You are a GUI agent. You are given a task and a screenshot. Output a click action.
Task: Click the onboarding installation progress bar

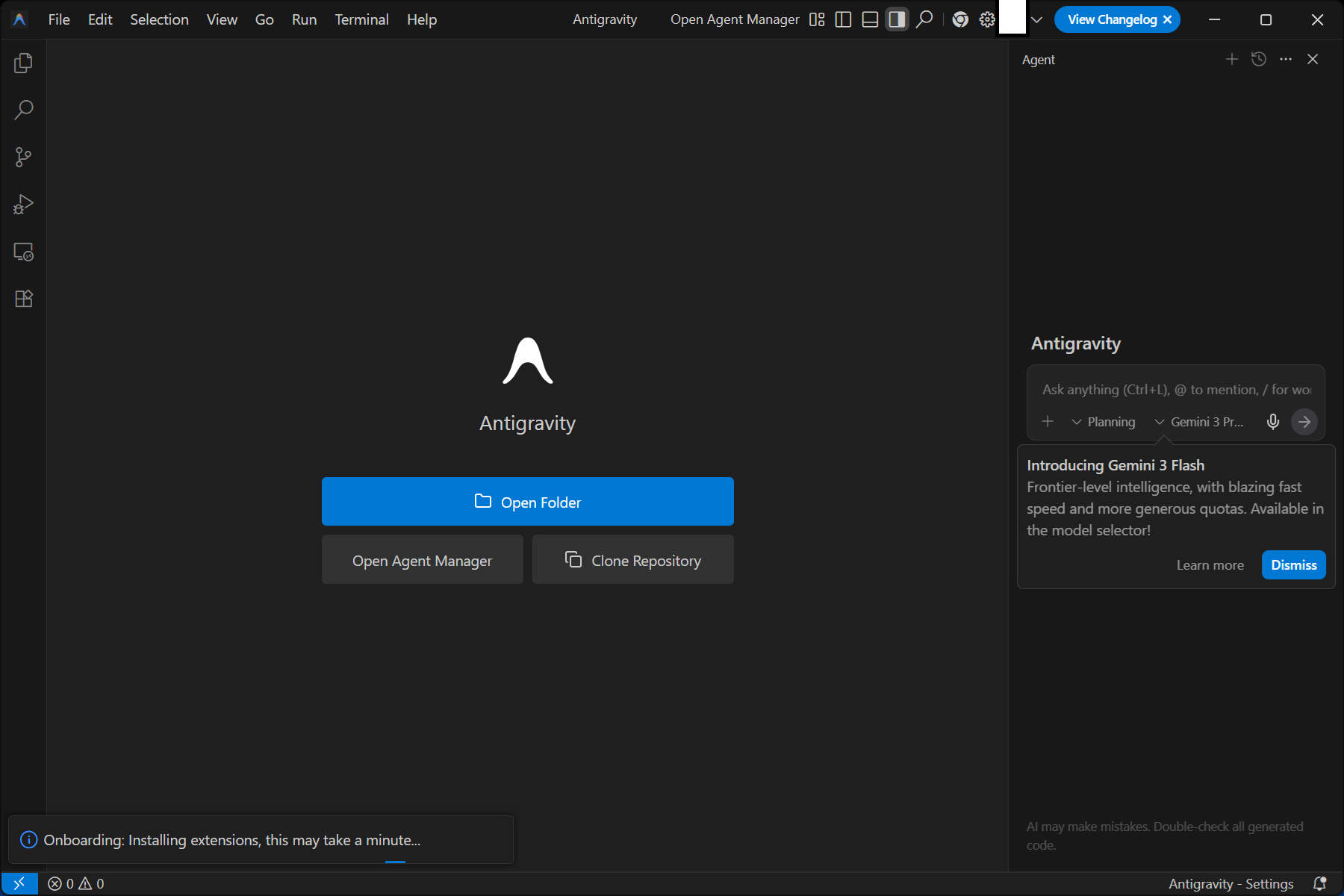(x=395, y=862)
